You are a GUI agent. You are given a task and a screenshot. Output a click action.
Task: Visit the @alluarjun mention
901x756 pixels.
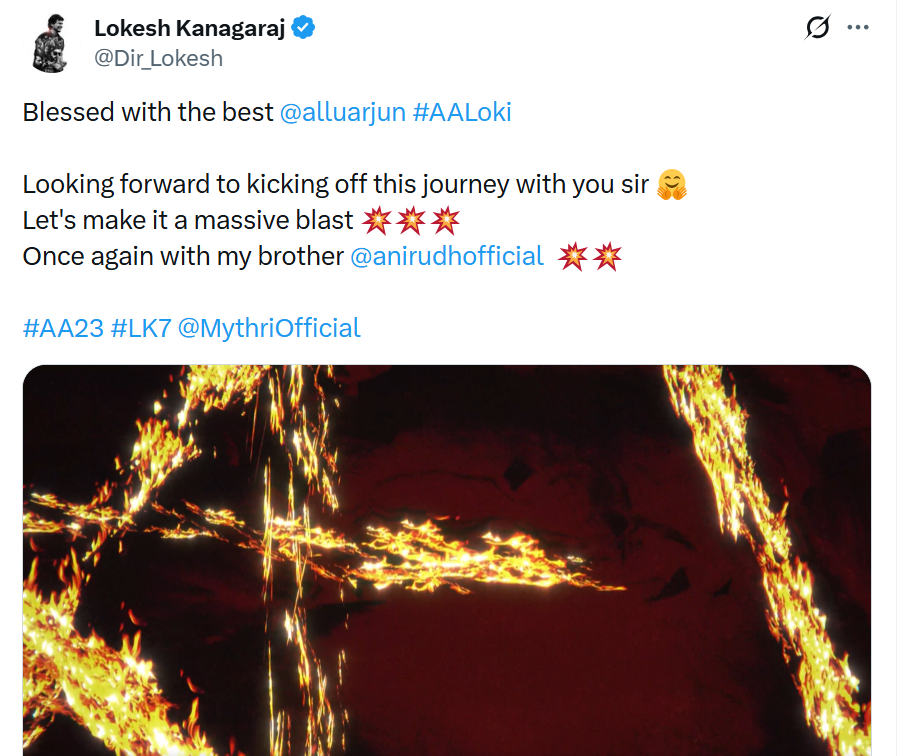343,112
